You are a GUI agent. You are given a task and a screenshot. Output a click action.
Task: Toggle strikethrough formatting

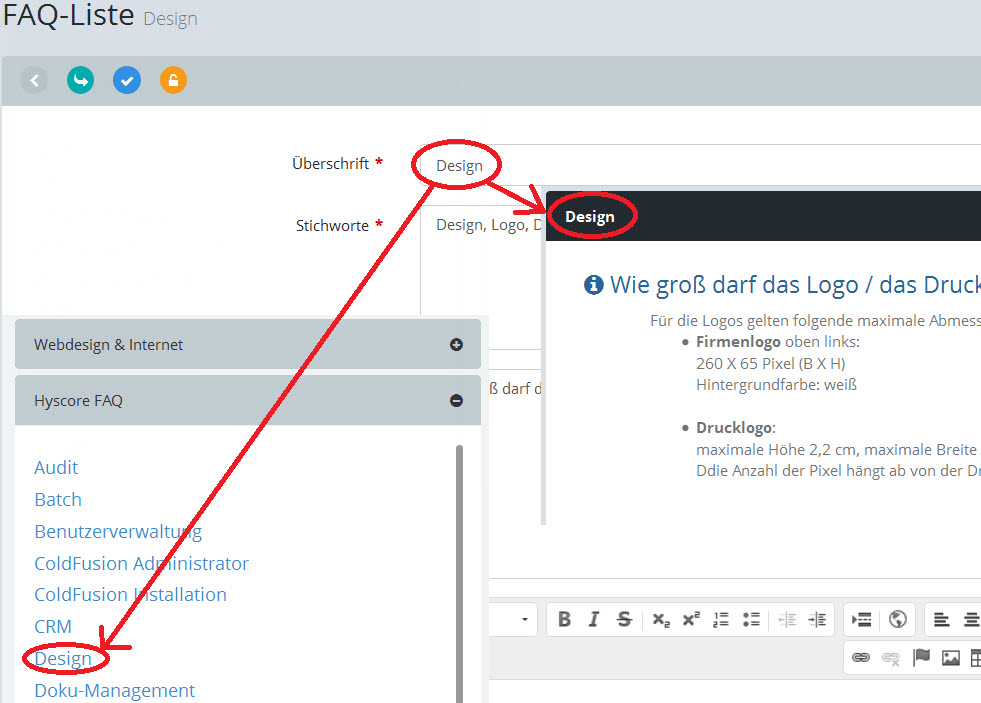point(624,620)
